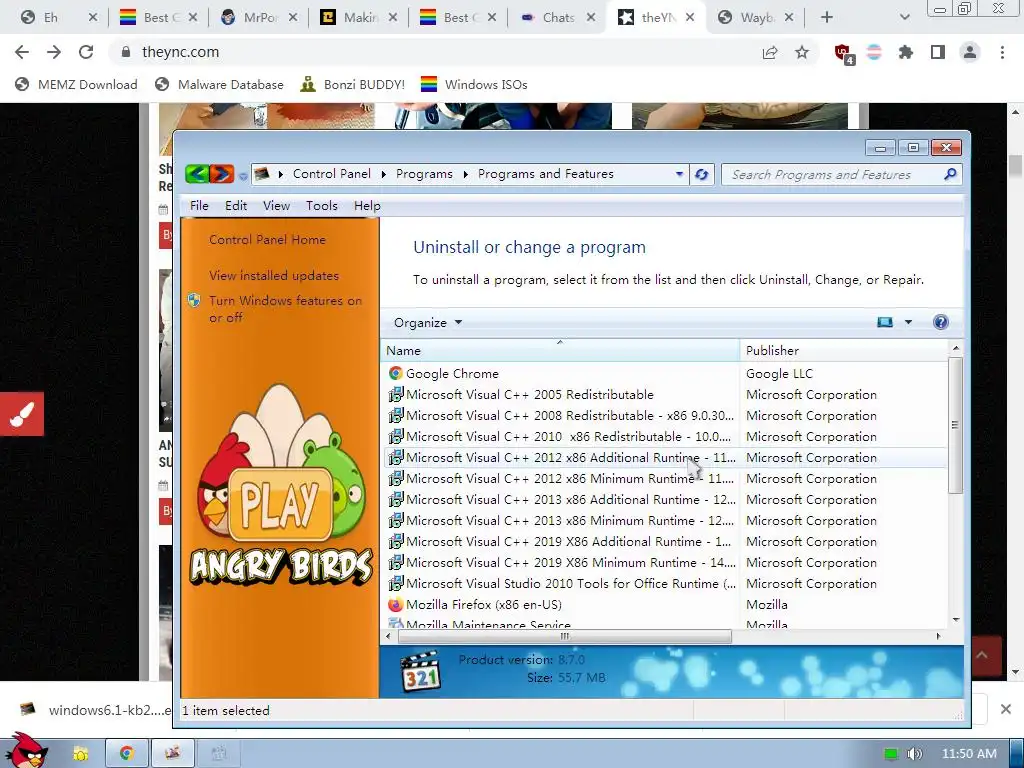The width and height of the screenshot is (1024, 768).
Task: Click the green tray icon near the volume
Action: coord(891,754)
